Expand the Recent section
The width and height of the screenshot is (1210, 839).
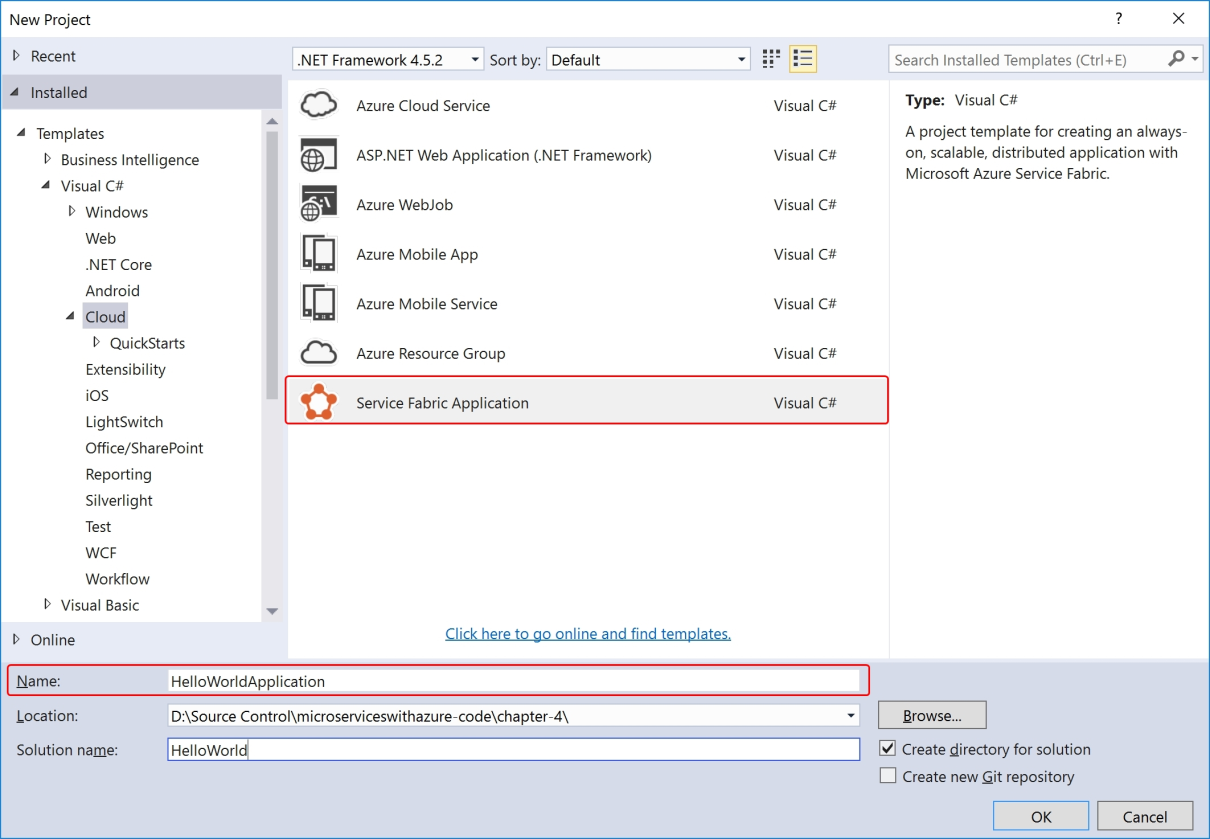click(17, 56)
